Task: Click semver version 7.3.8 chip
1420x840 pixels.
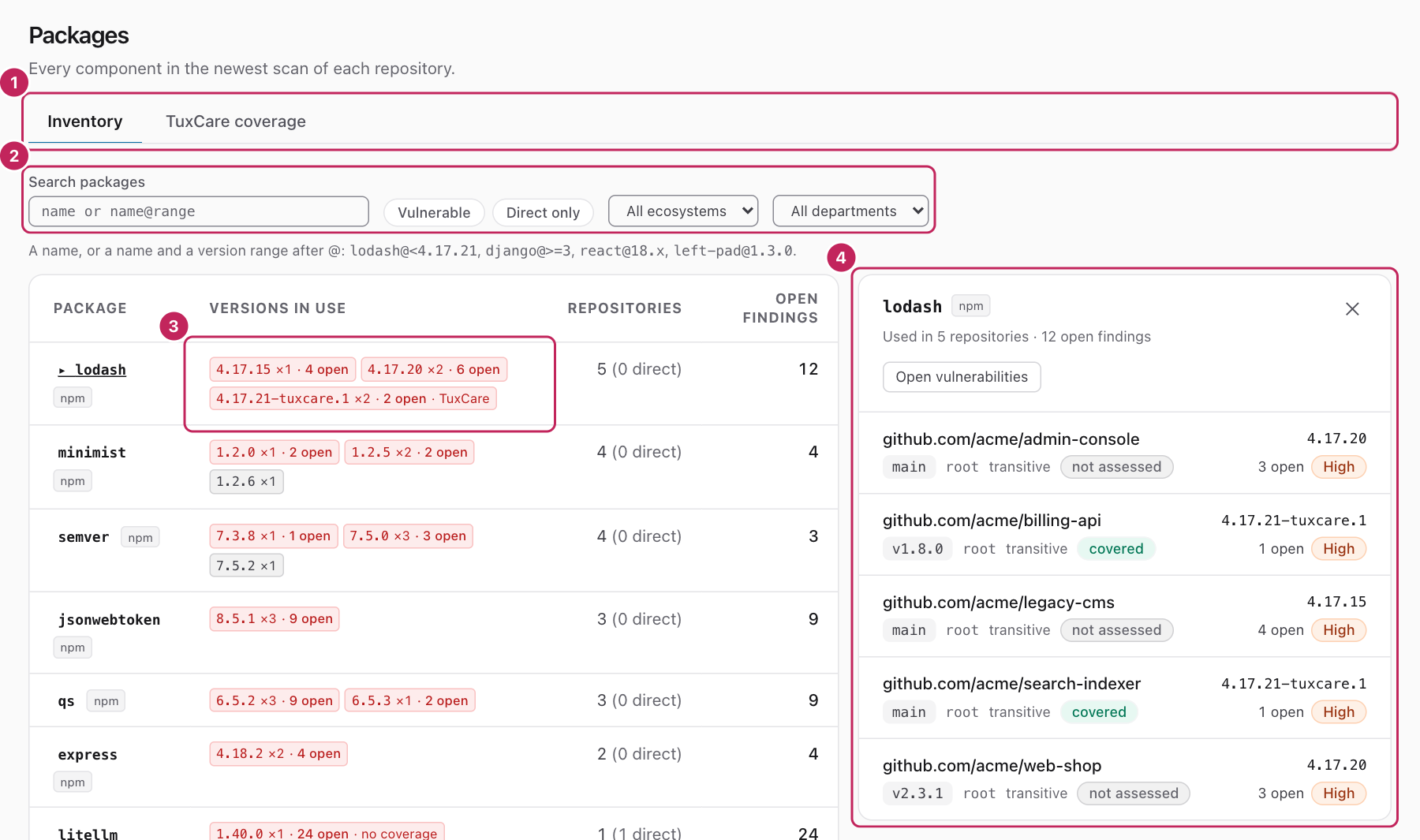Action: (x=274, y=536)
